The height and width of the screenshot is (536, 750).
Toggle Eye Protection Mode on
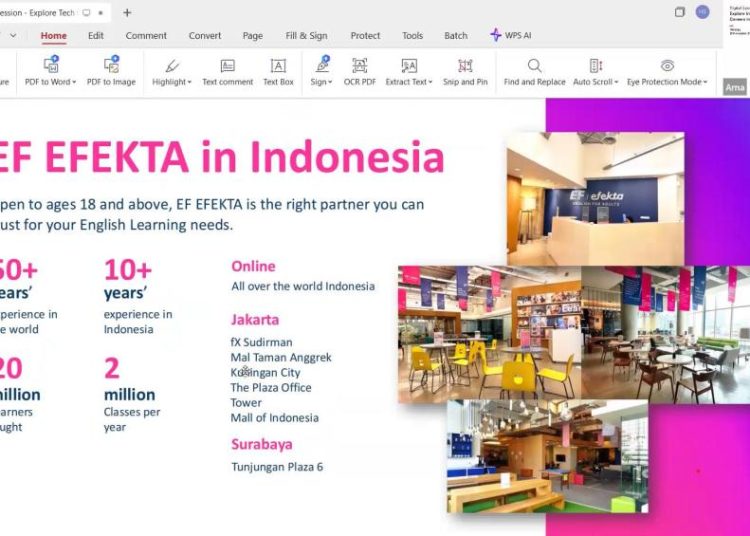pos(667,72)
